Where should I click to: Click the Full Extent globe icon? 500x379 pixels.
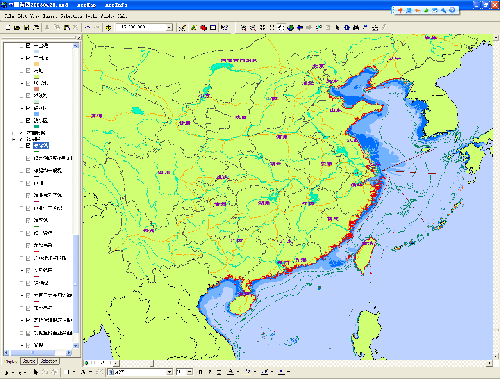[291, 28]
